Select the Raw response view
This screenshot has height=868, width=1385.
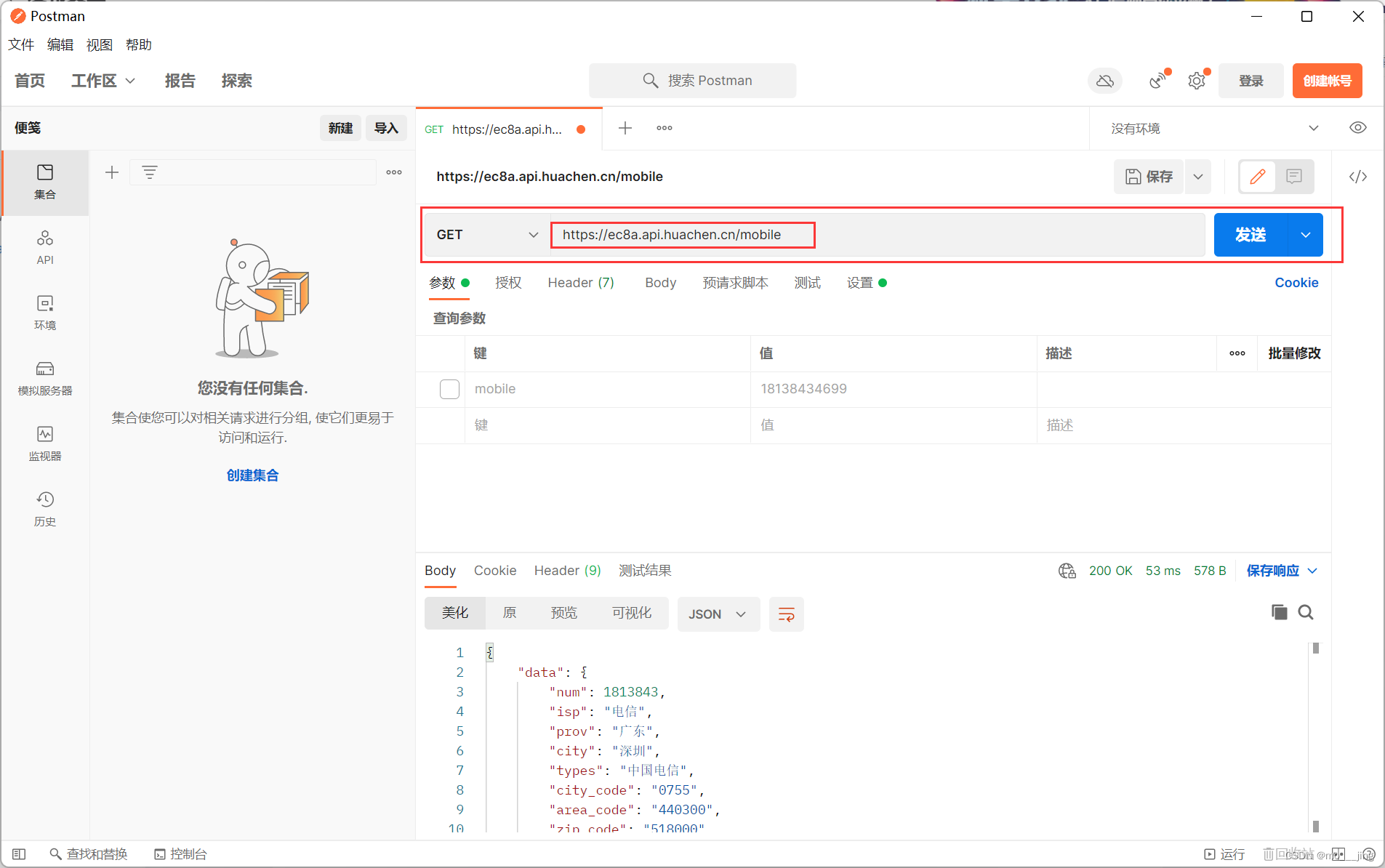pos(510,613)
